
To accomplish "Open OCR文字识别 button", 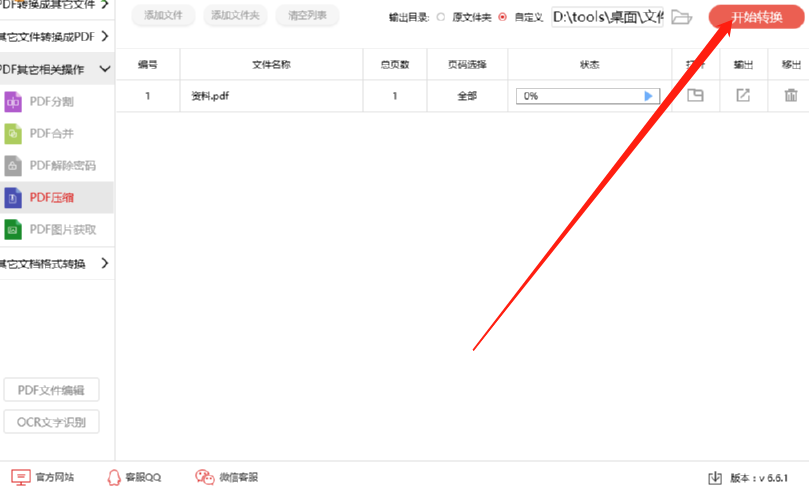I will tap(51, 422).
